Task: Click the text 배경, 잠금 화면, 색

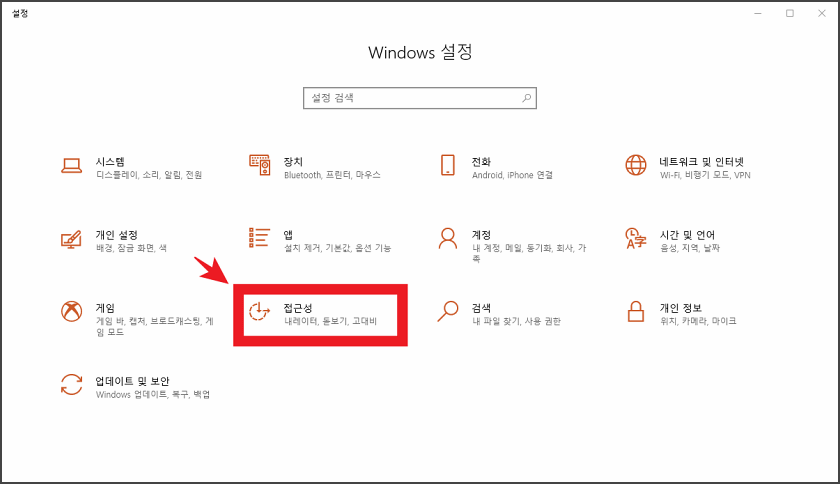Action: pyautogui.click(x=131, y=248)
